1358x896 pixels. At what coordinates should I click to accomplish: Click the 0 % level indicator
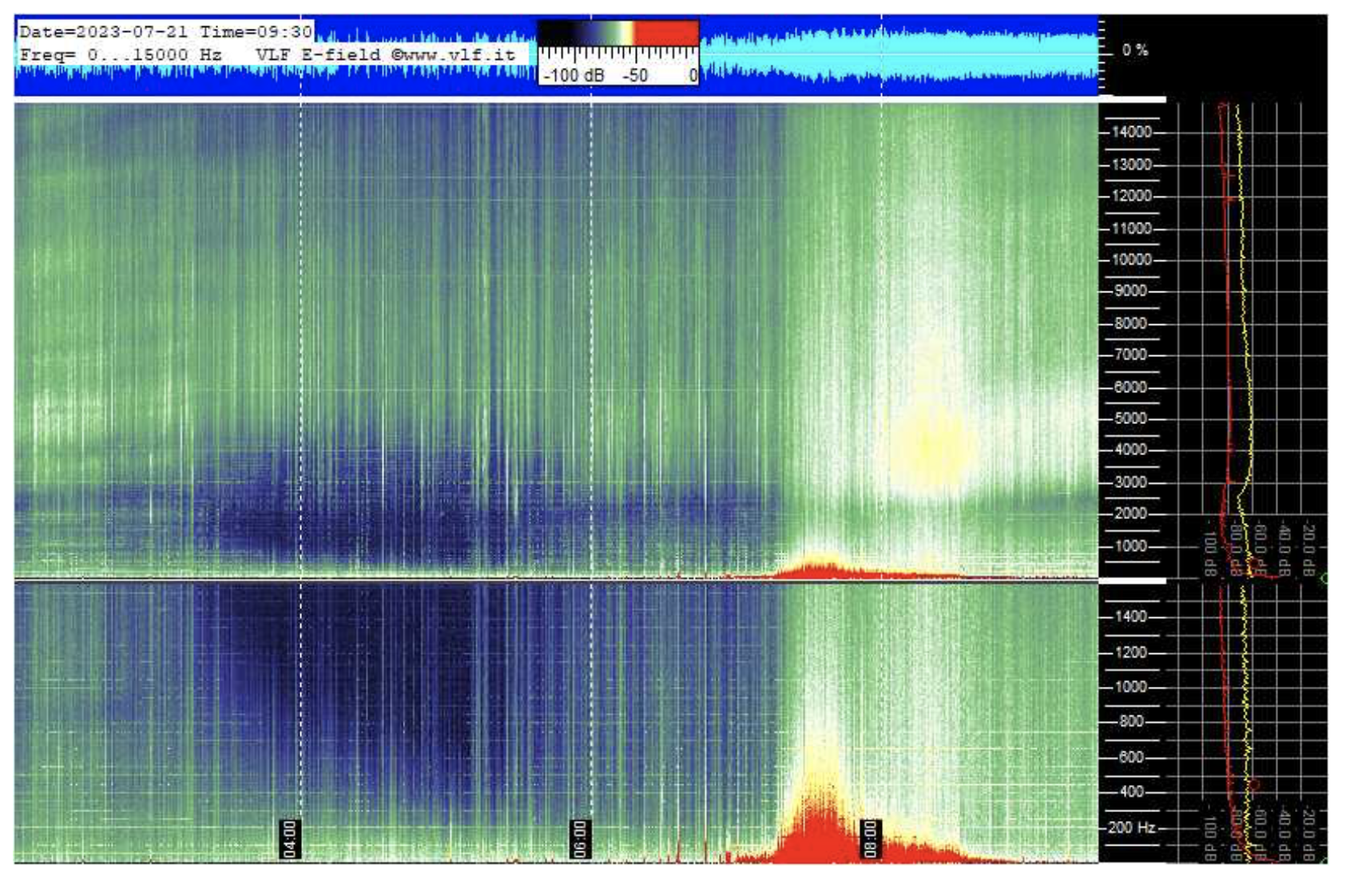pyautogui.click(x=1135, y=50)
